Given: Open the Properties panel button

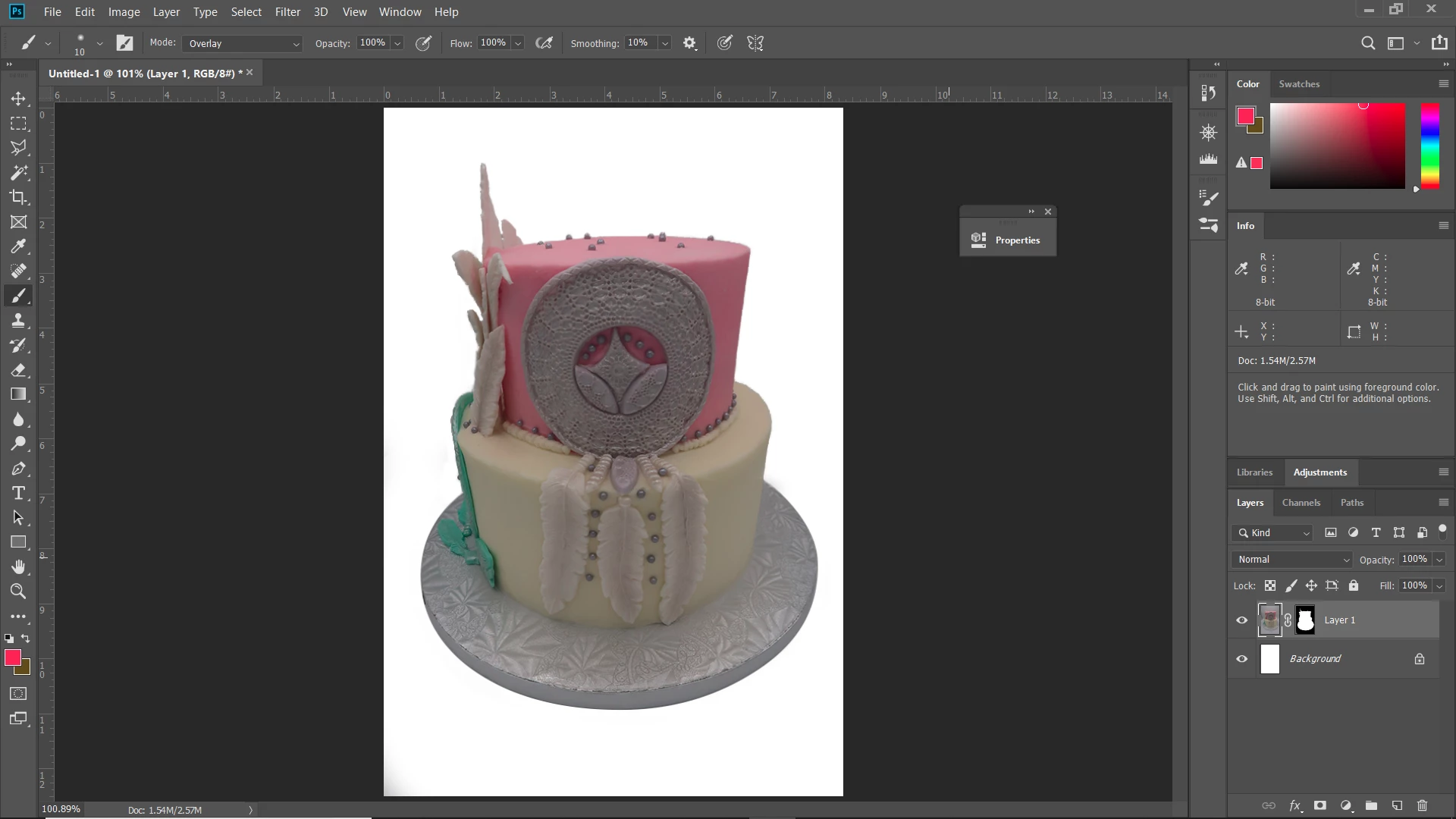Looking at the screenshot, I should 1008,240.
